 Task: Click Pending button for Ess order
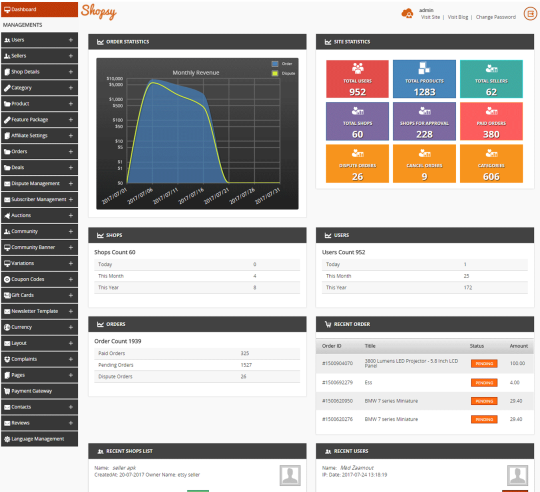click(x=484, y=383)
